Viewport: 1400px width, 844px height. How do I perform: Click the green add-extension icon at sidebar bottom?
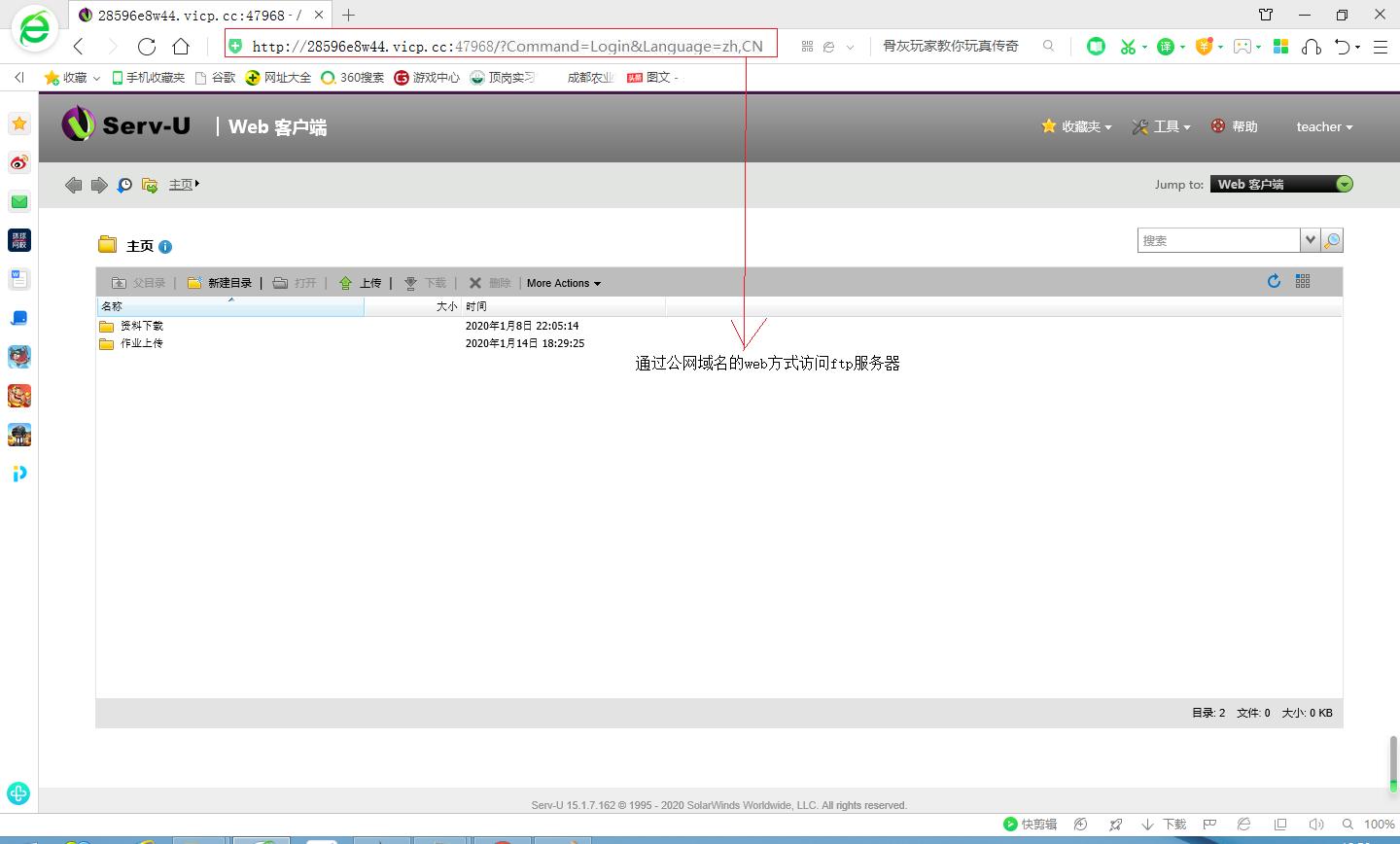[x=18, y=793]
